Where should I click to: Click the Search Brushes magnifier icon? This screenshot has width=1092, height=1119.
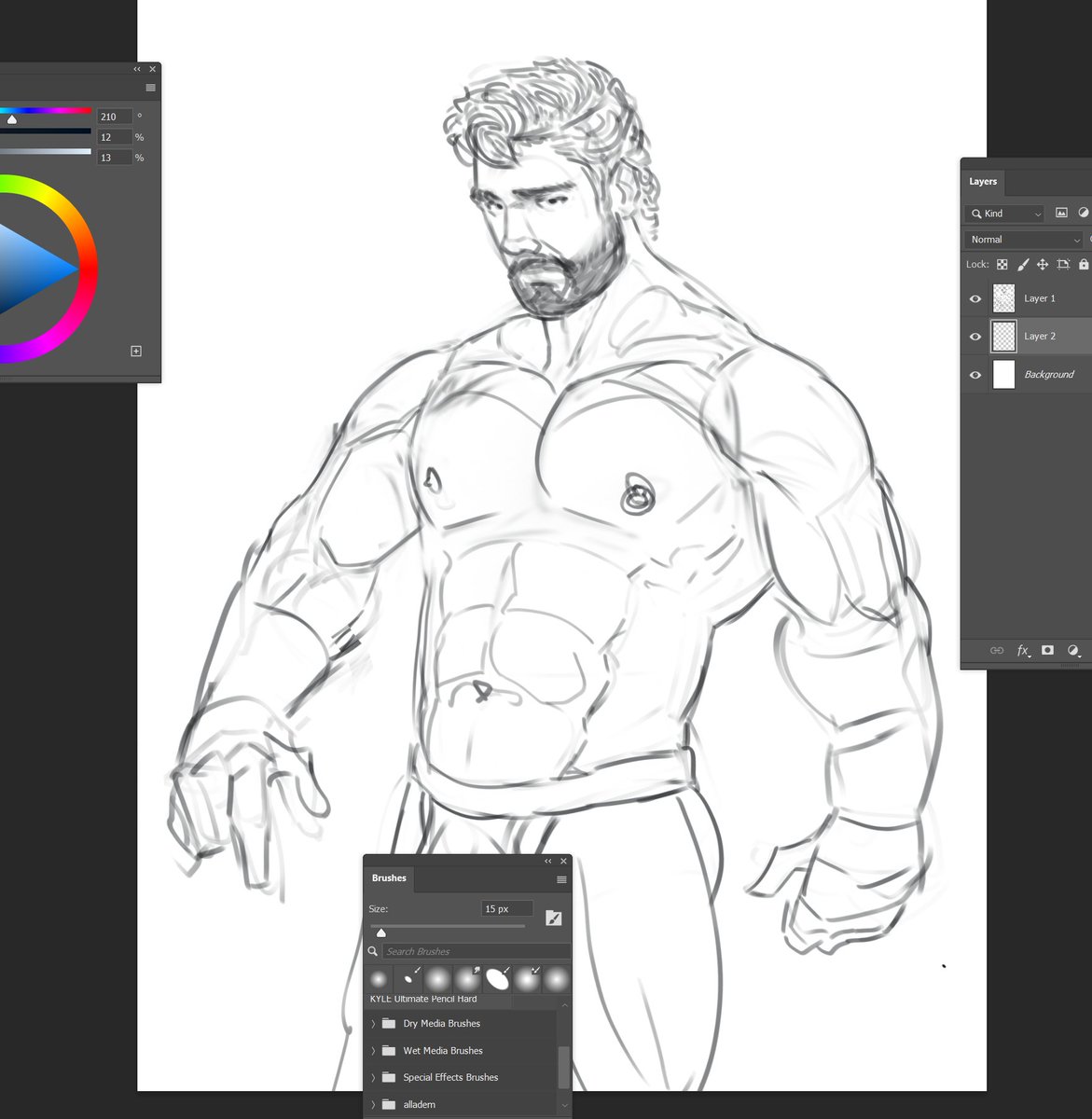(x=372, y=951)
